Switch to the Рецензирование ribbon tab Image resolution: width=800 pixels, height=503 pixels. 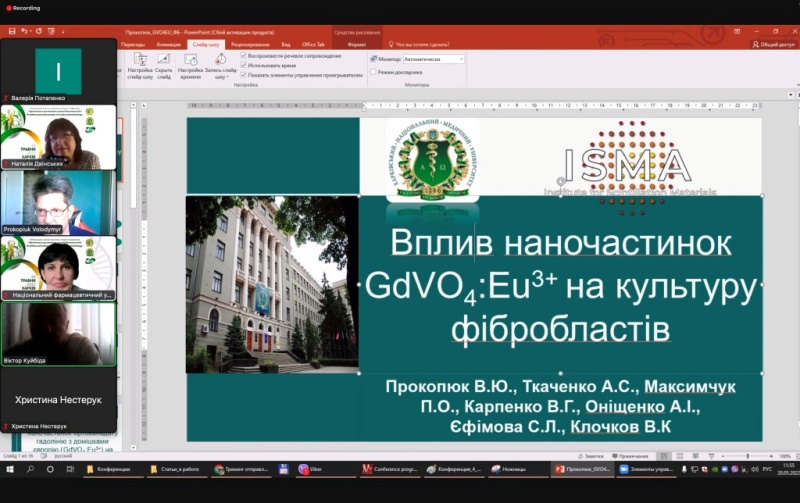(x=250, y=45)
